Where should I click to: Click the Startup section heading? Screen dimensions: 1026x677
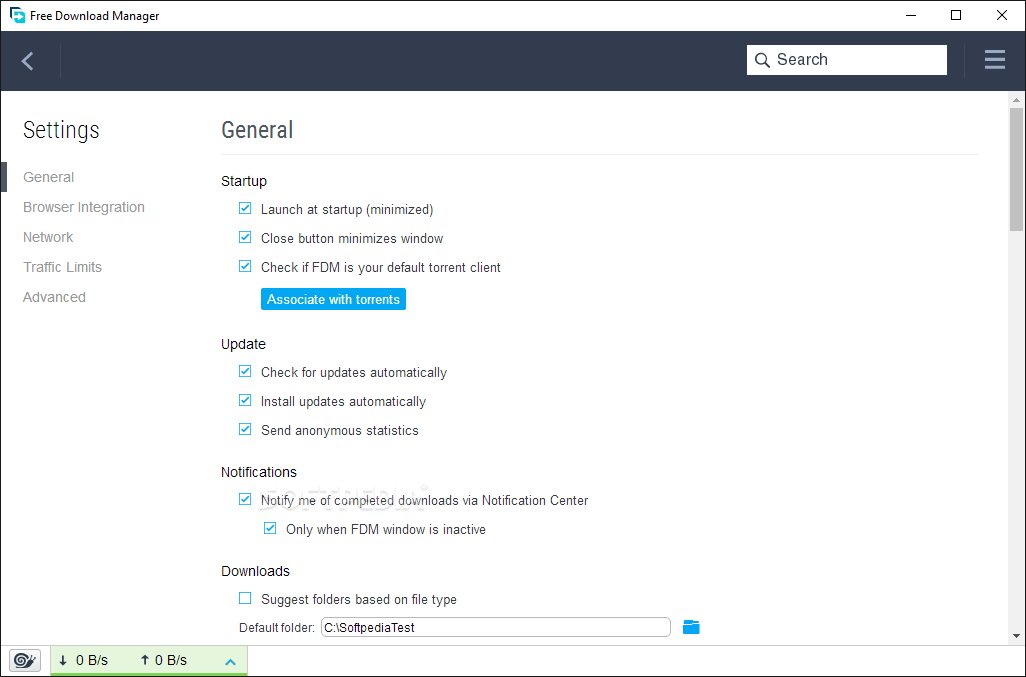click(244, 181)
